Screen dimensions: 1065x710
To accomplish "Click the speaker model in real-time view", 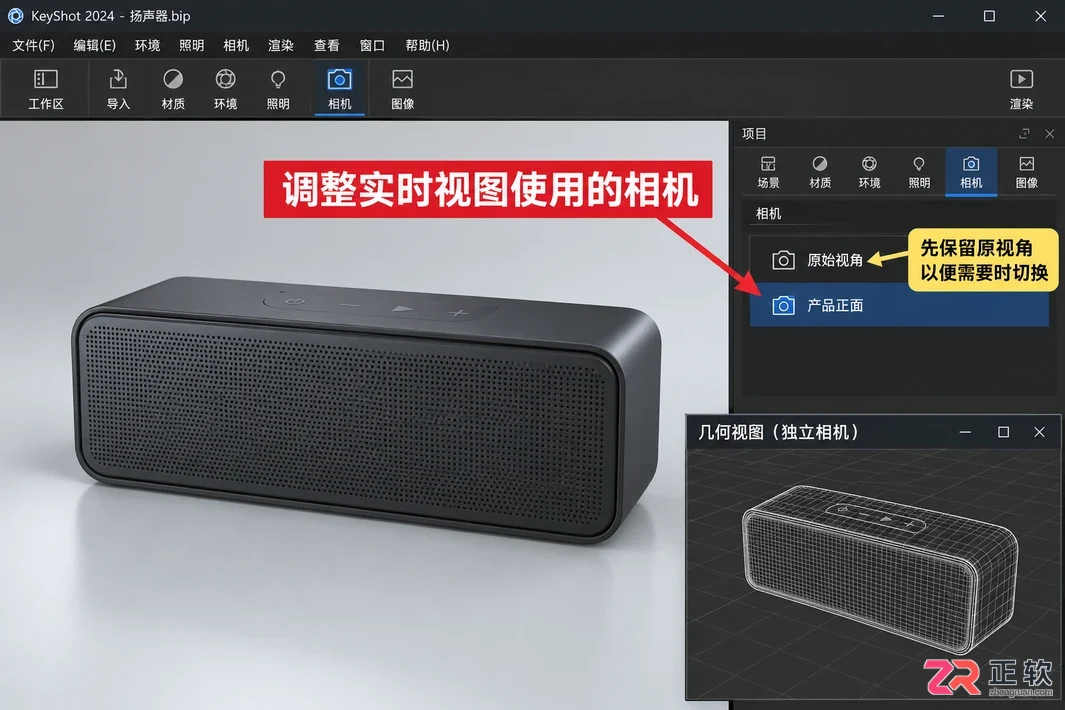I will pos(367,408).
